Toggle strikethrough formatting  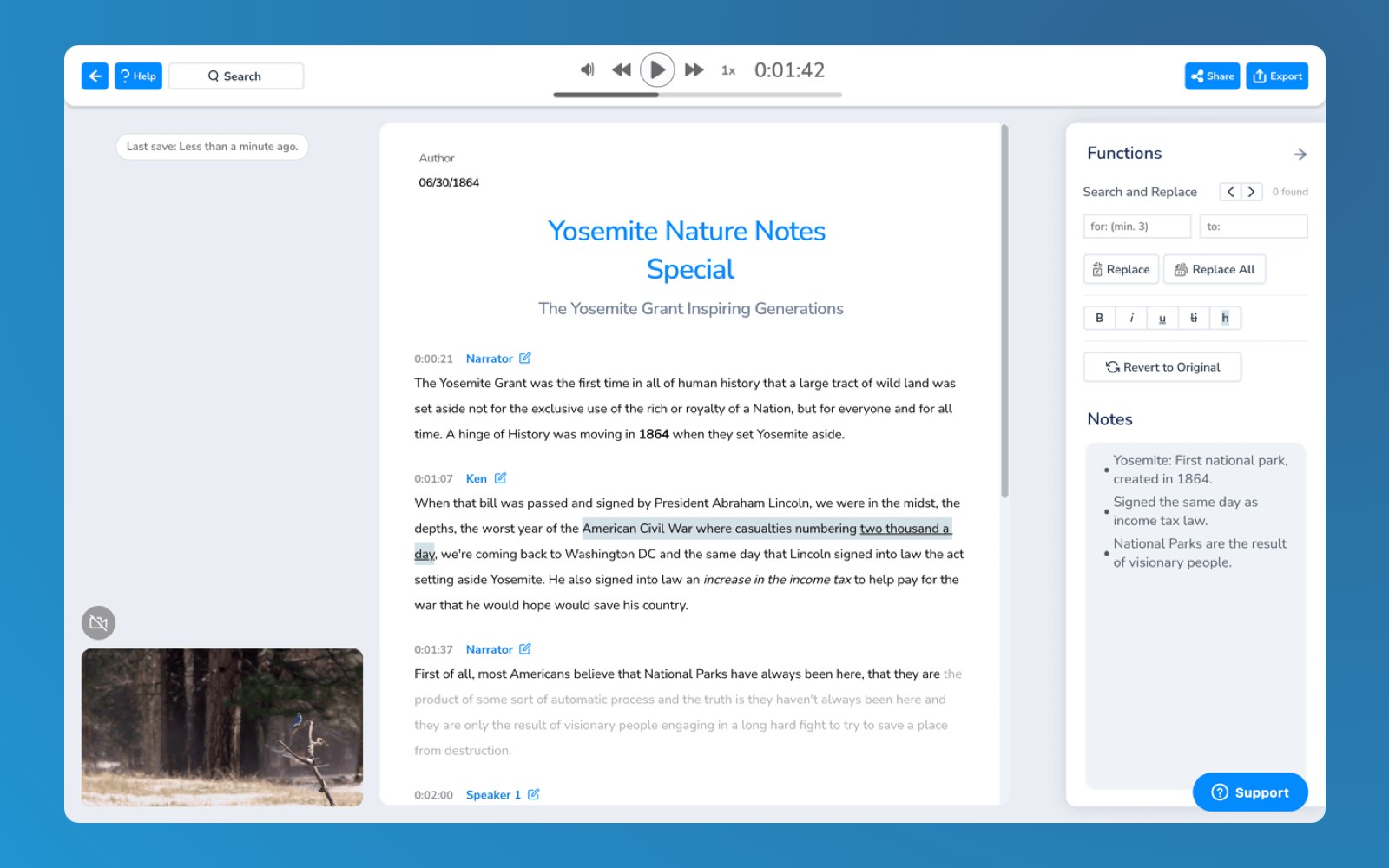point(1194,318)
